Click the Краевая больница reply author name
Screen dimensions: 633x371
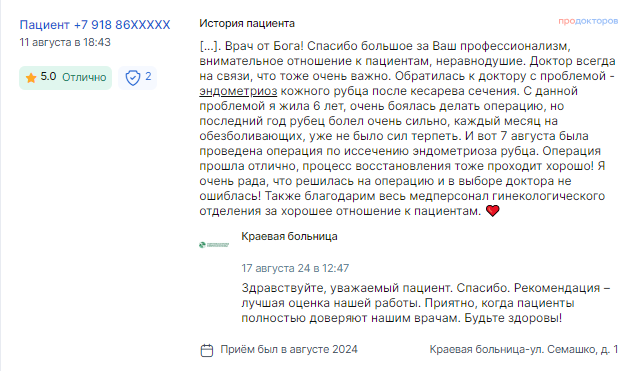click(289, 237)
